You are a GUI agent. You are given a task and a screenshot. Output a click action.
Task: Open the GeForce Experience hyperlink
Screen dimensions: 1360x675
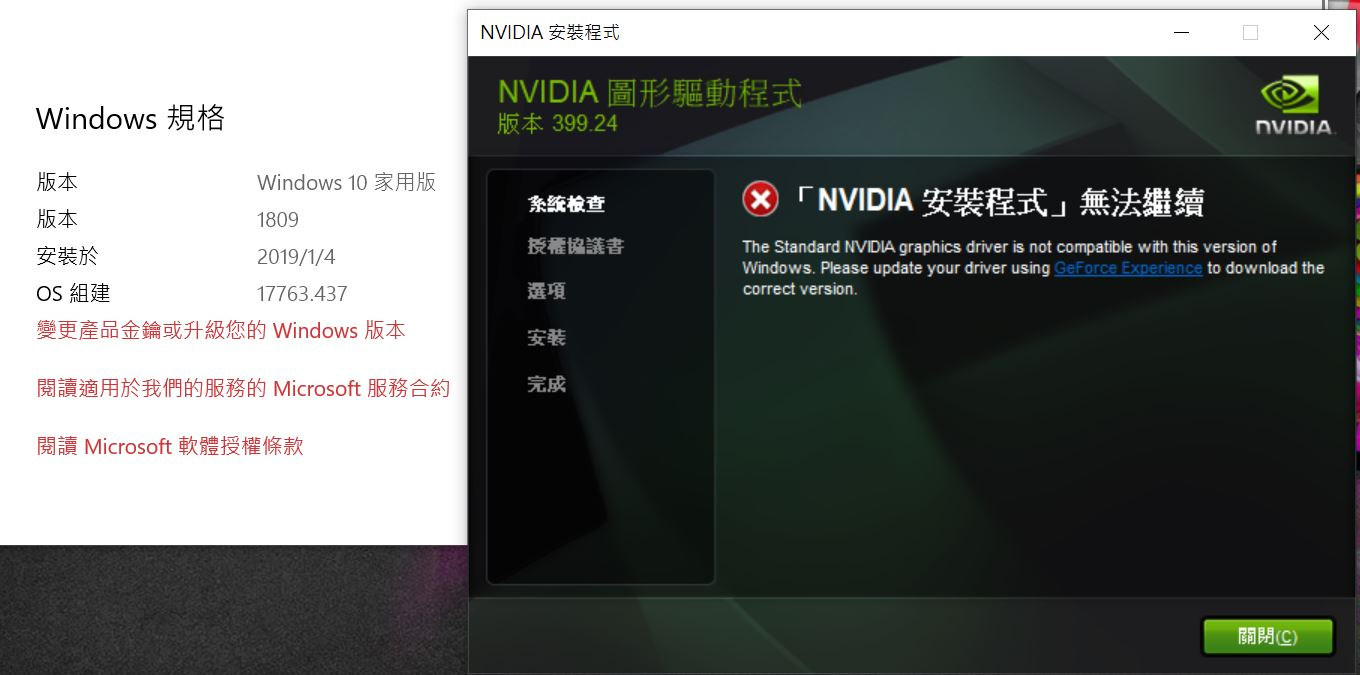point(1128,267)
